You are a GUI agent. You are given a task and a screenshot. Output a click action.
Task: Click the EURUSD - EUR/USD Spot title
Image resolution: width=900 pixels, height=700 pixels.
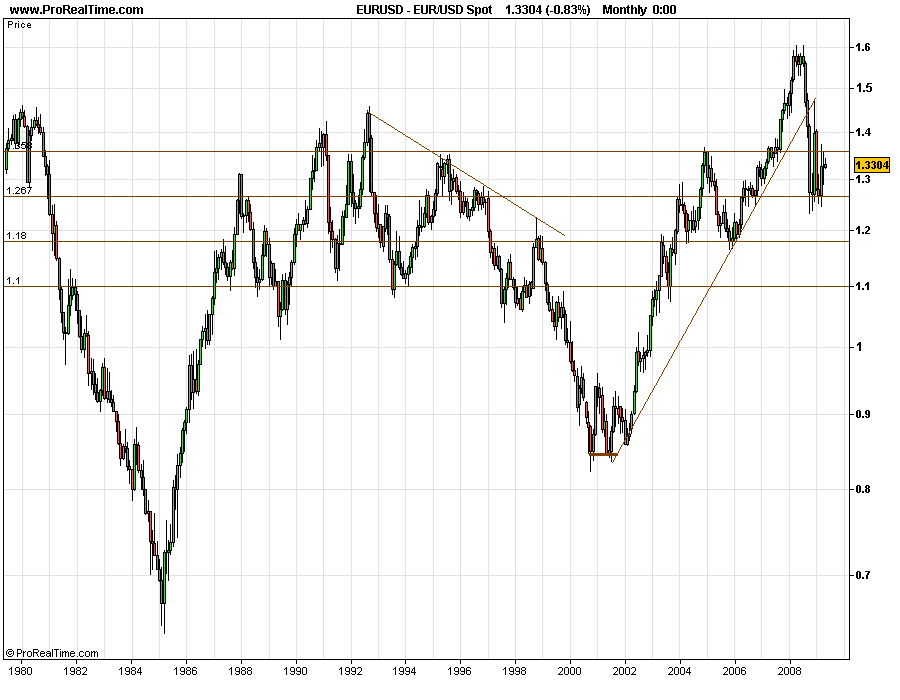(x=424, y=10)
